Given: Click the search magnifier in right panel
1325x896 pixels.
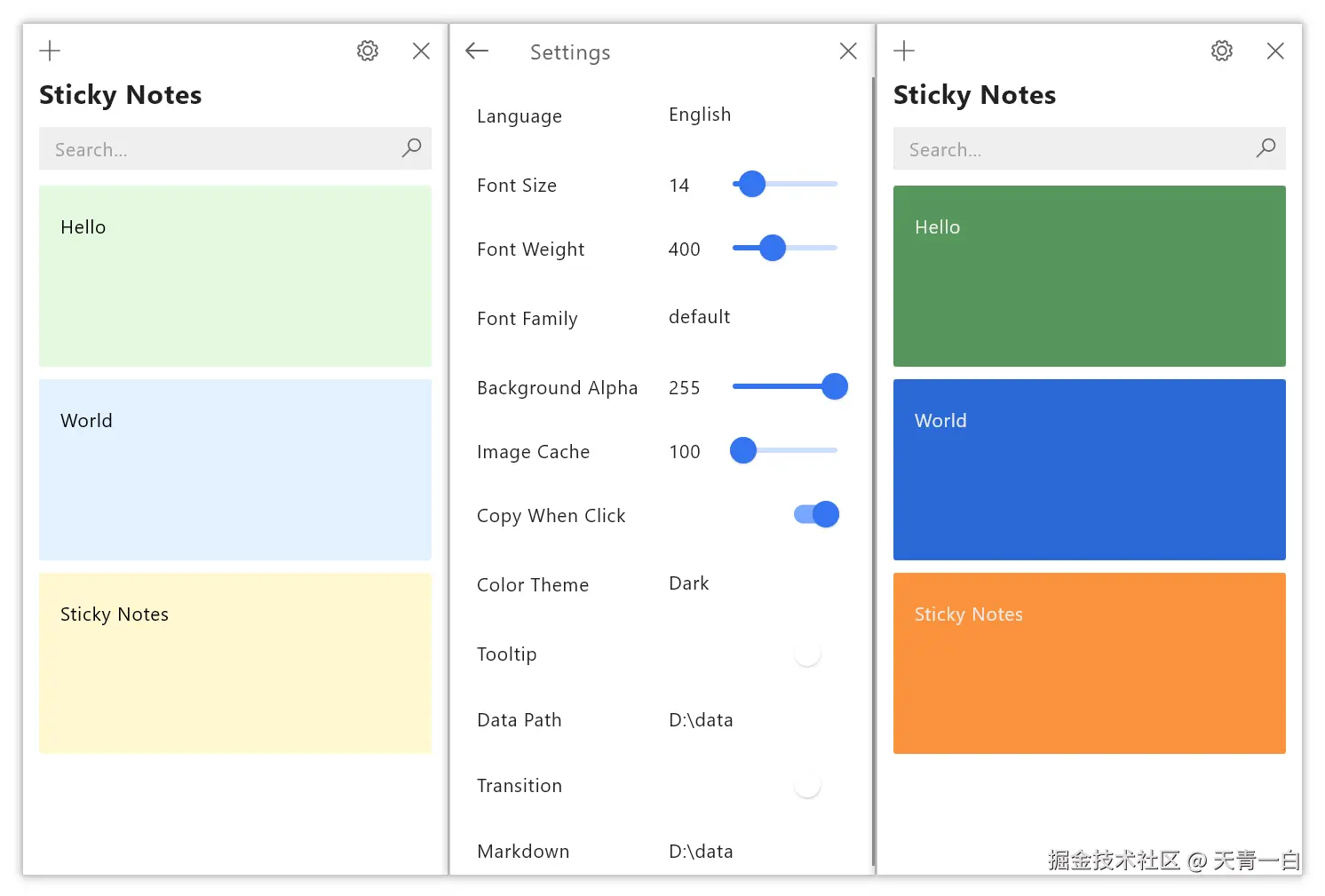Looking at the screenshot, I should (x=1265, y=148).
